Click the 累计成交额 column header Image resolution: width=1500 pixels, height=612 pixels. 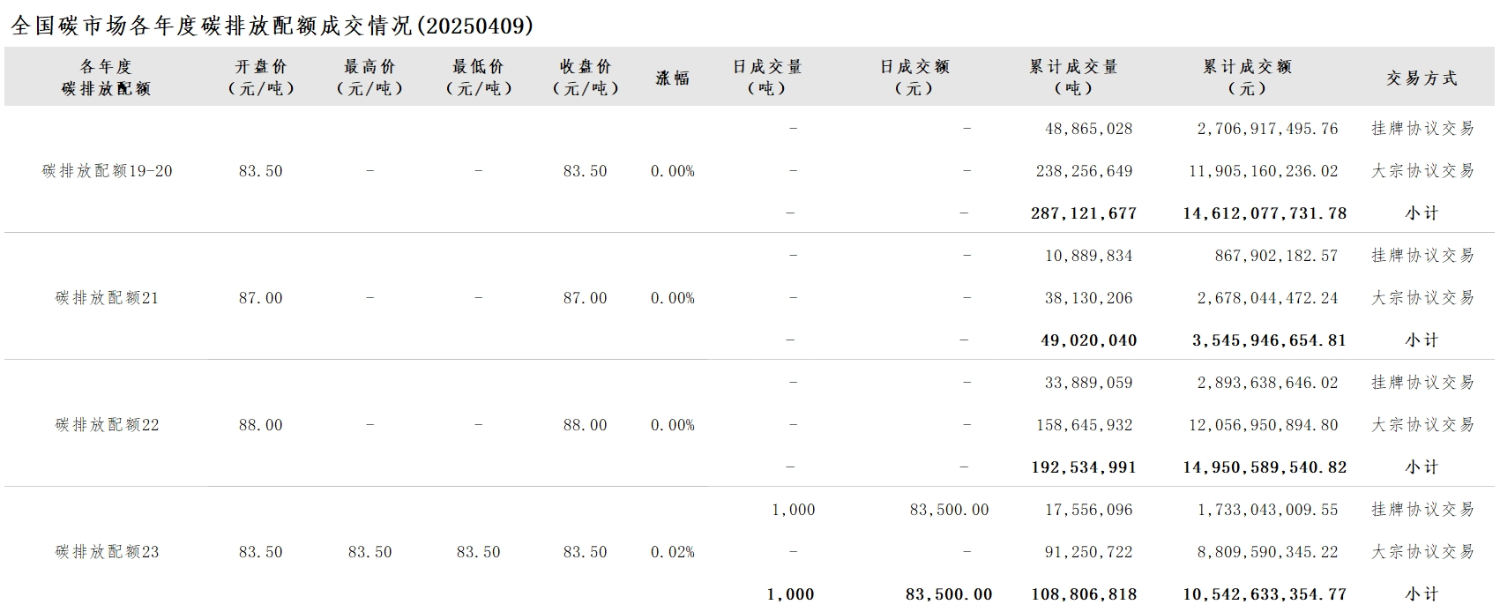pos(1247,77)
